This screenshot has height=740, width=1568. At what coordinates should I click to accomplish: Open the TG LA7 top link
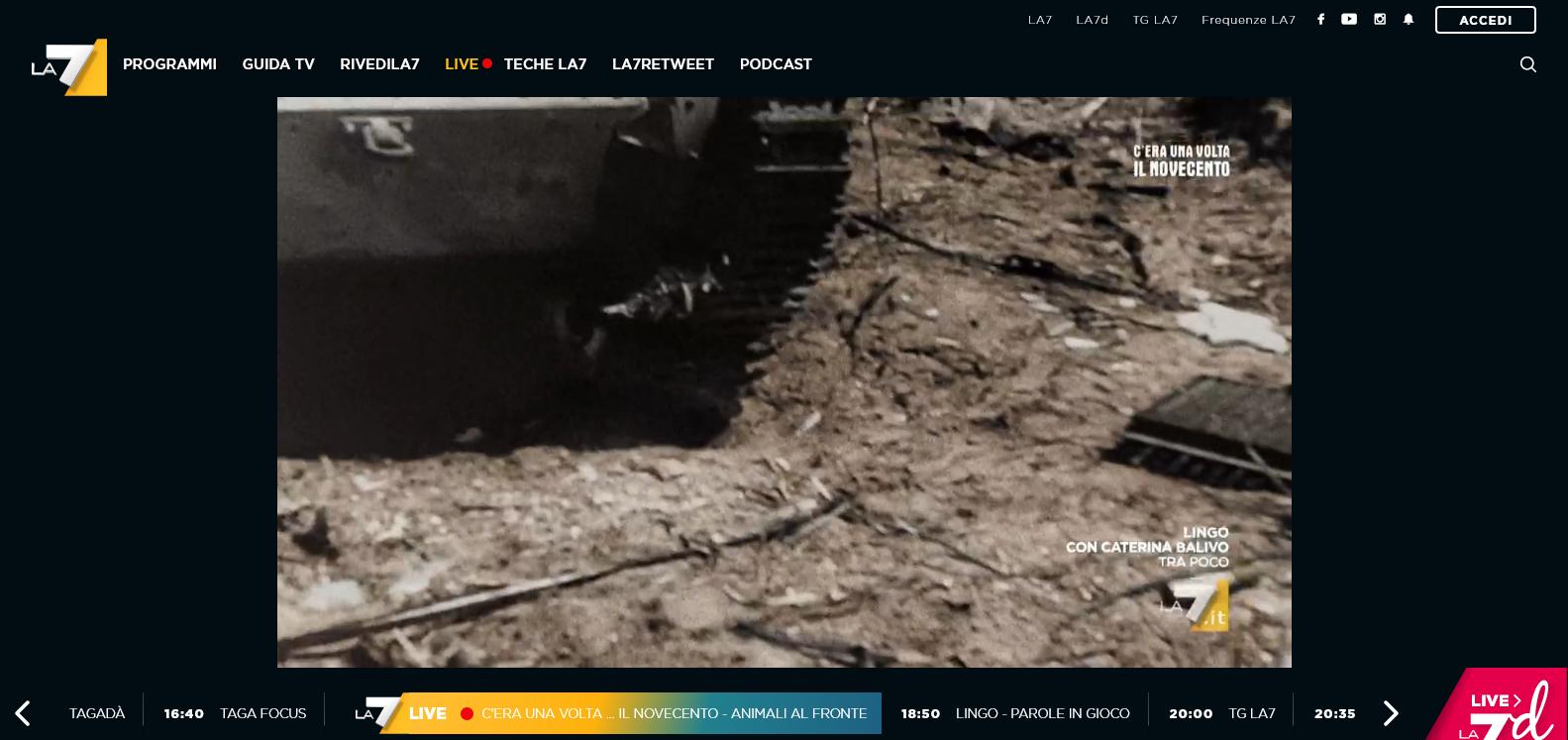(1155, 20)
